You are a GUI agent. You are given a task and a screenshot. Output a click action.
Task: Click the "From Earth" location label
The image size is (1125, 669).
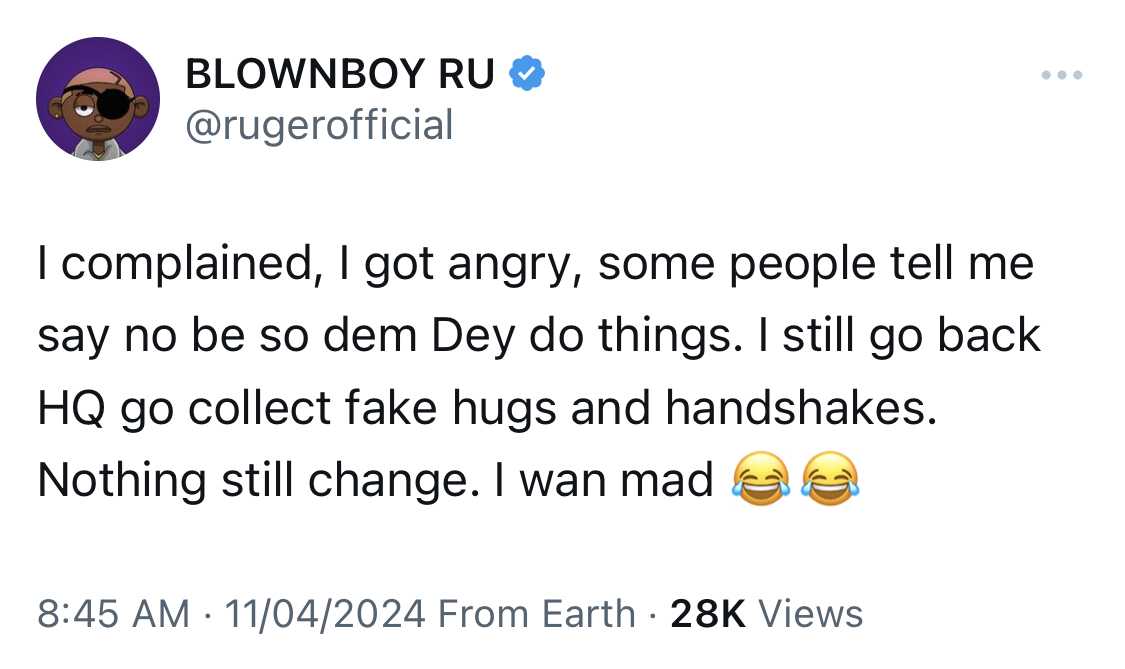(x=537, y=614)
